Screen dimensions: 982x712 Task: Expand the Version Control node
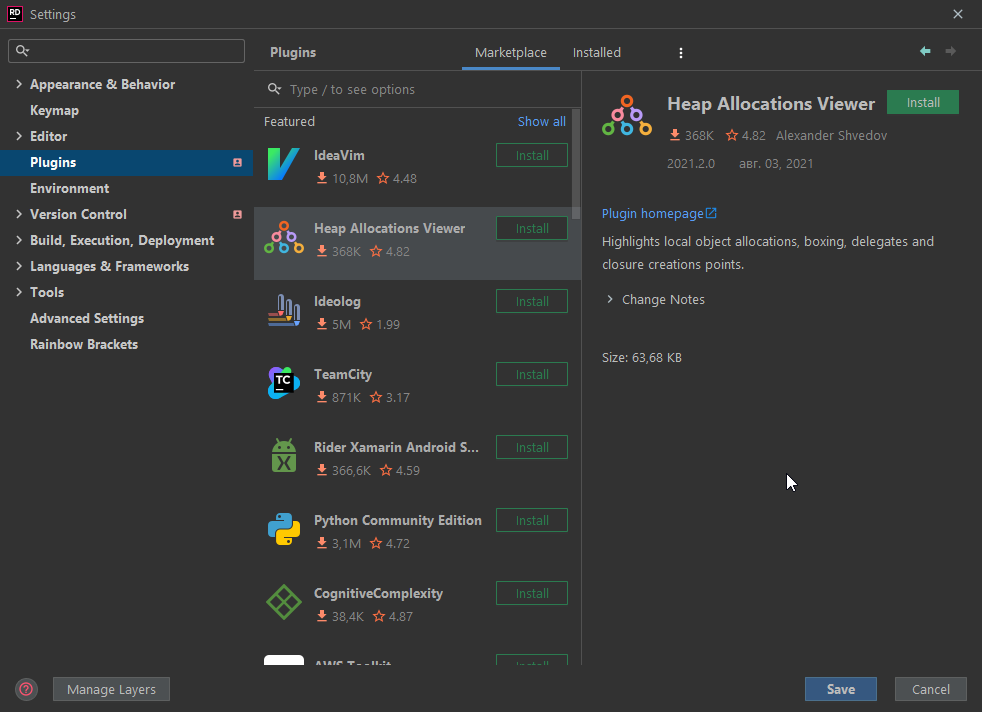(x=19, y=214)
